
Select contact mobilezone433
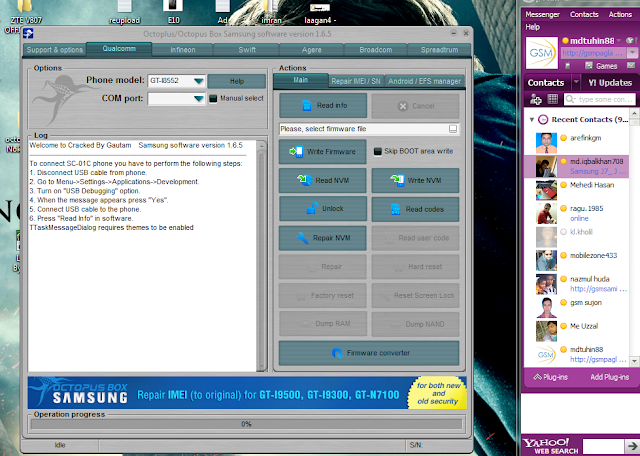click(x=576, y=260)
